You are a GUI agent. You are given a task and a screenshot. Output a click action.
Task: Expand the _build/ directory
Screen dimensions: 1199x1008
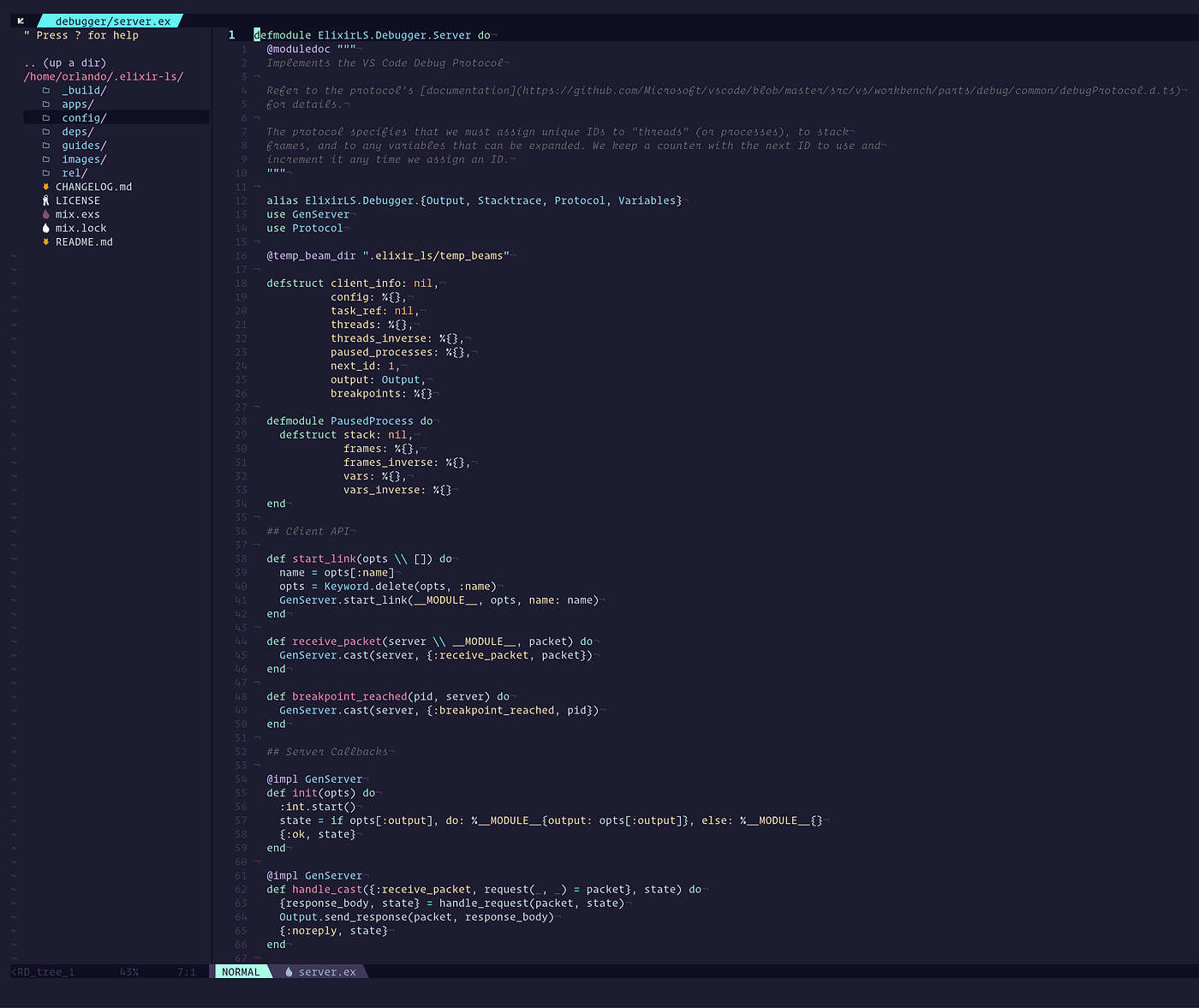tap(84, 90)
